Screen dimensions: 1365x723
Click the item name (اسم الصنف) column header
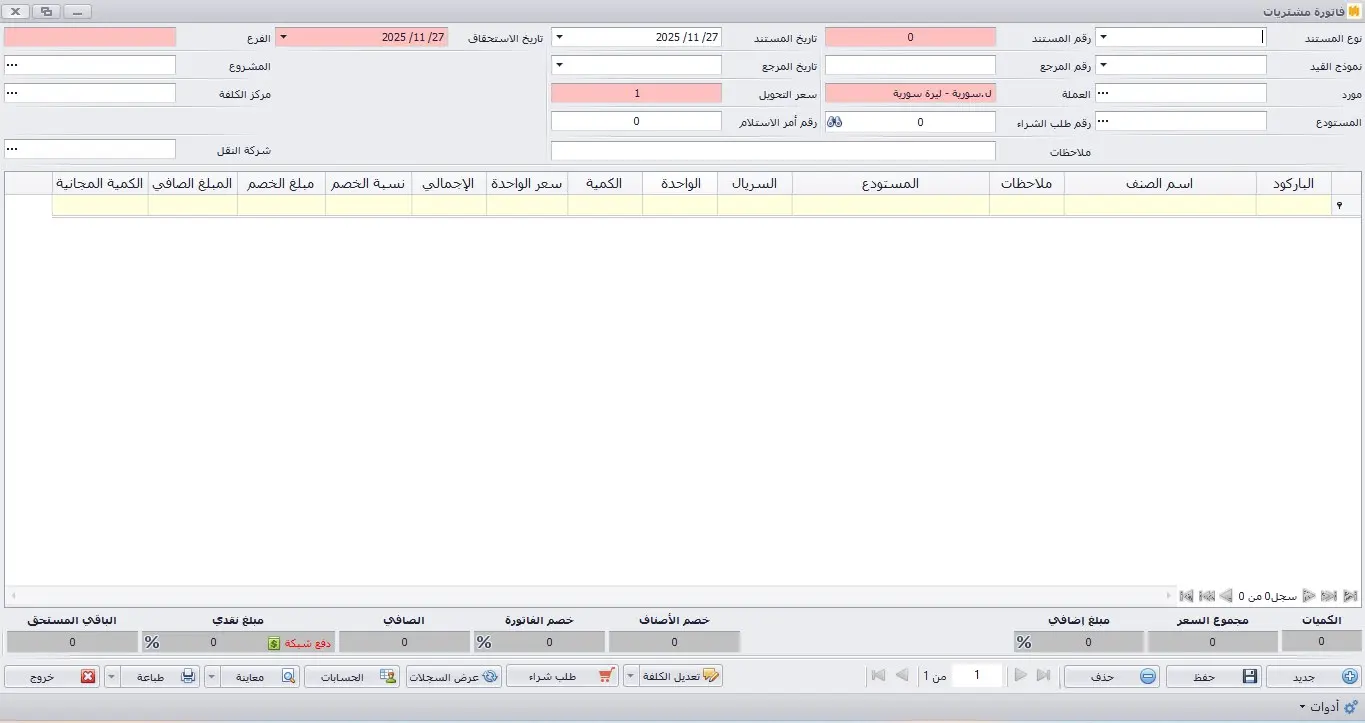coord(1160,184)
